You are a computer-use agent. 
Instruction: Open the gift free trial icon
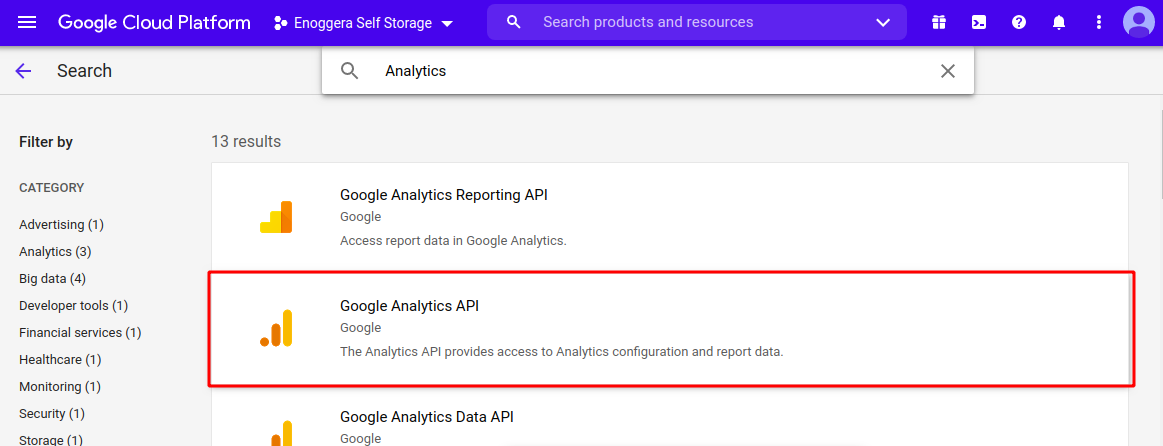click(x=939, y=22)
